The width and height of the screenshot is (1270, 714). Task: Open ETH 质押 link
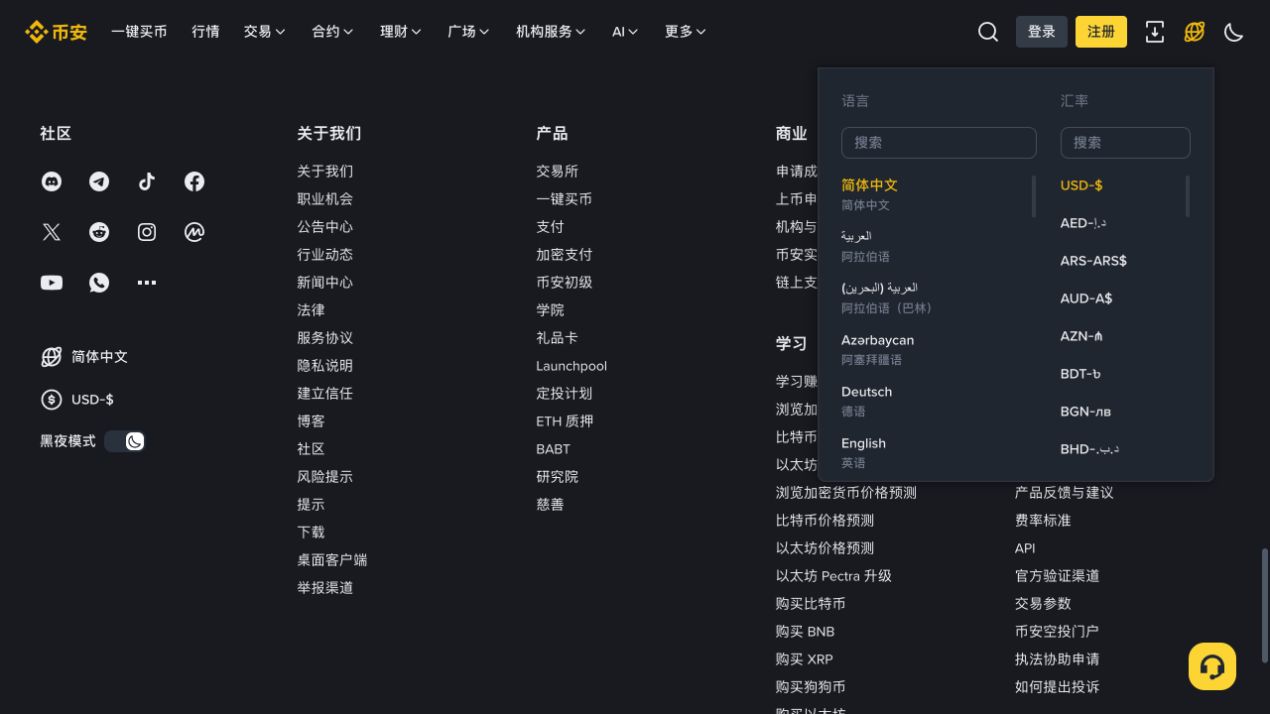(565, 421)
